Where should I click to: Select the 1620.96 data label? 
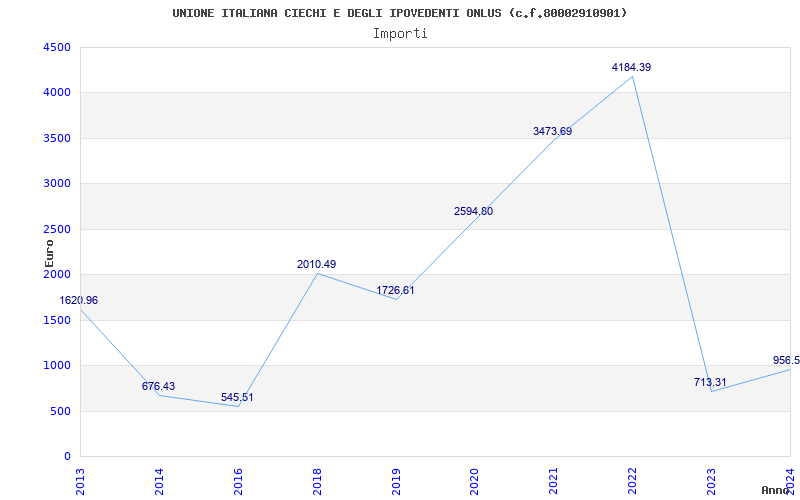(x=79, y=301)
